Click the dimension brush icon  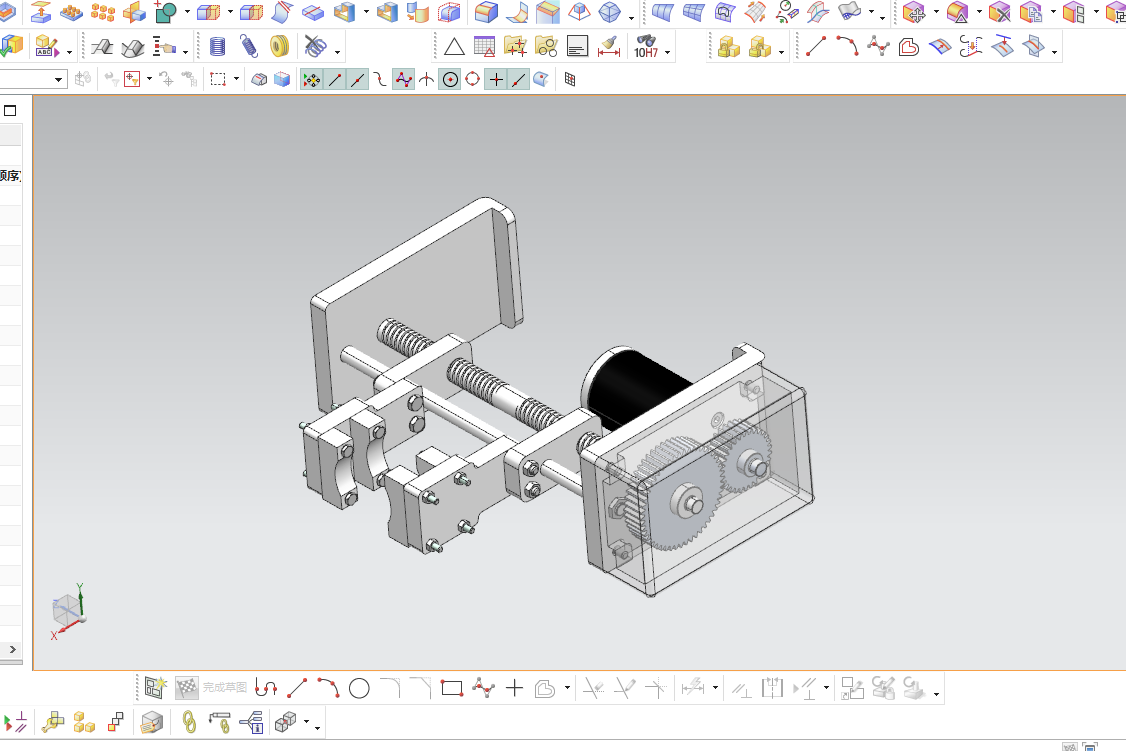[x=609, y=47]
